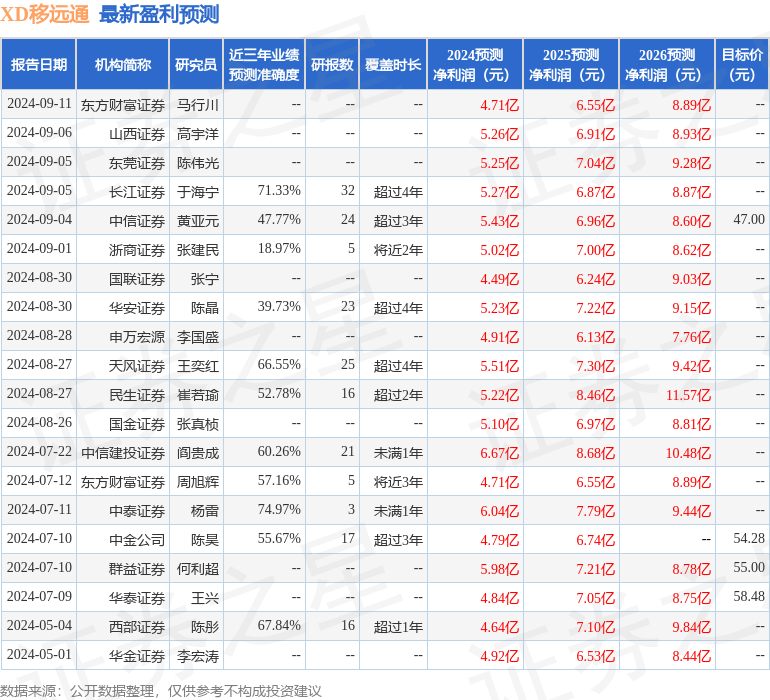Click the 2025预测净利润 column header

click(571, 64)
